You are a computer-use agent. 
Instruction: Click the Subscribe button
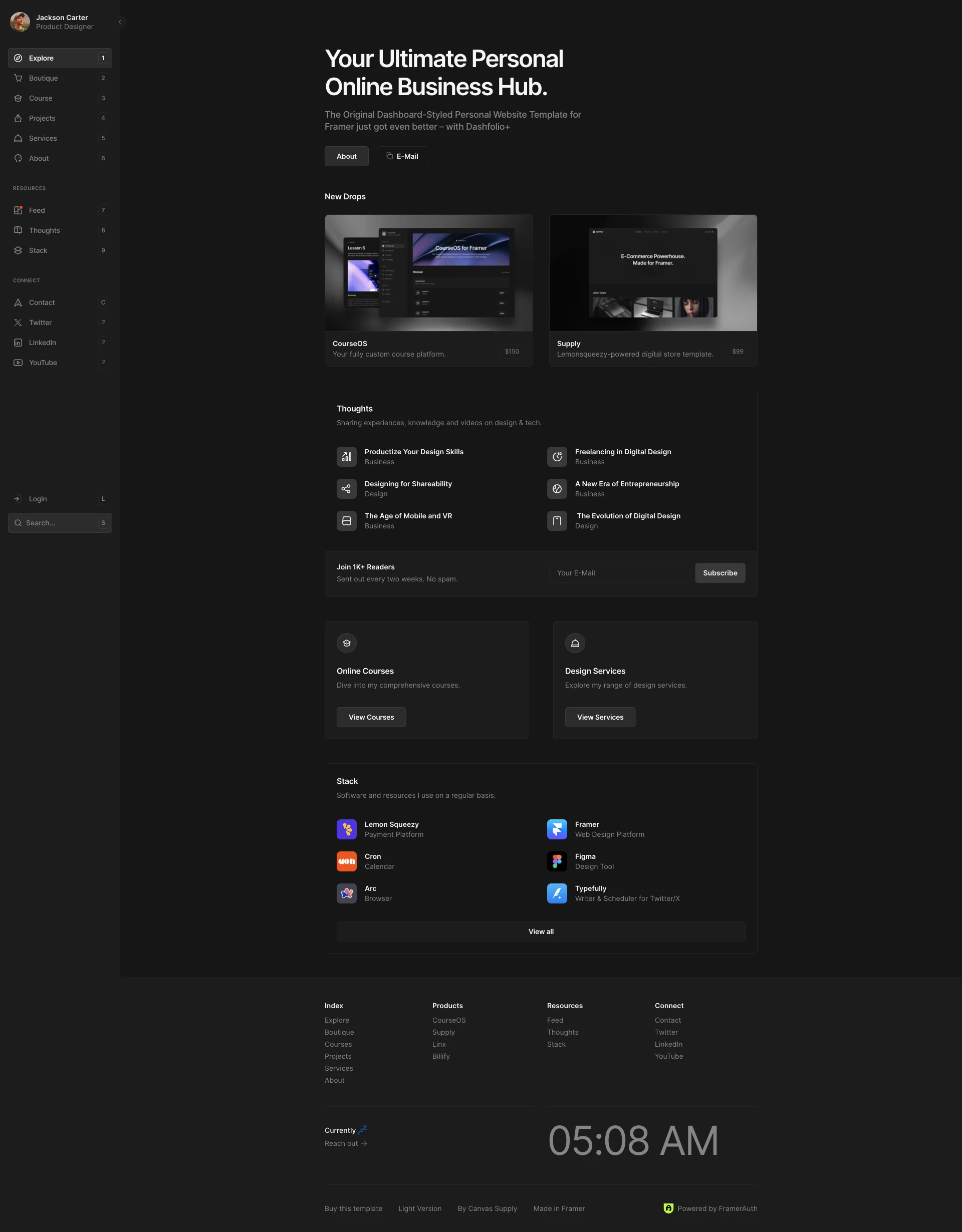click(x=720, y=572)
